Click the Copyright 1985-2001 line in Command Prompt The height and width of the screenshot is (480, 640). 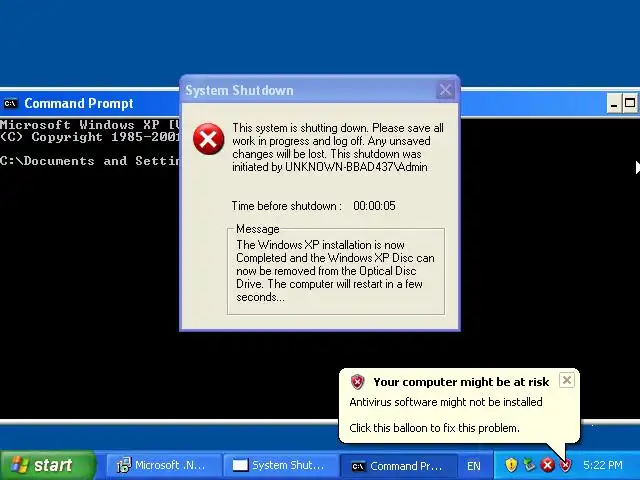click(90, 137)
